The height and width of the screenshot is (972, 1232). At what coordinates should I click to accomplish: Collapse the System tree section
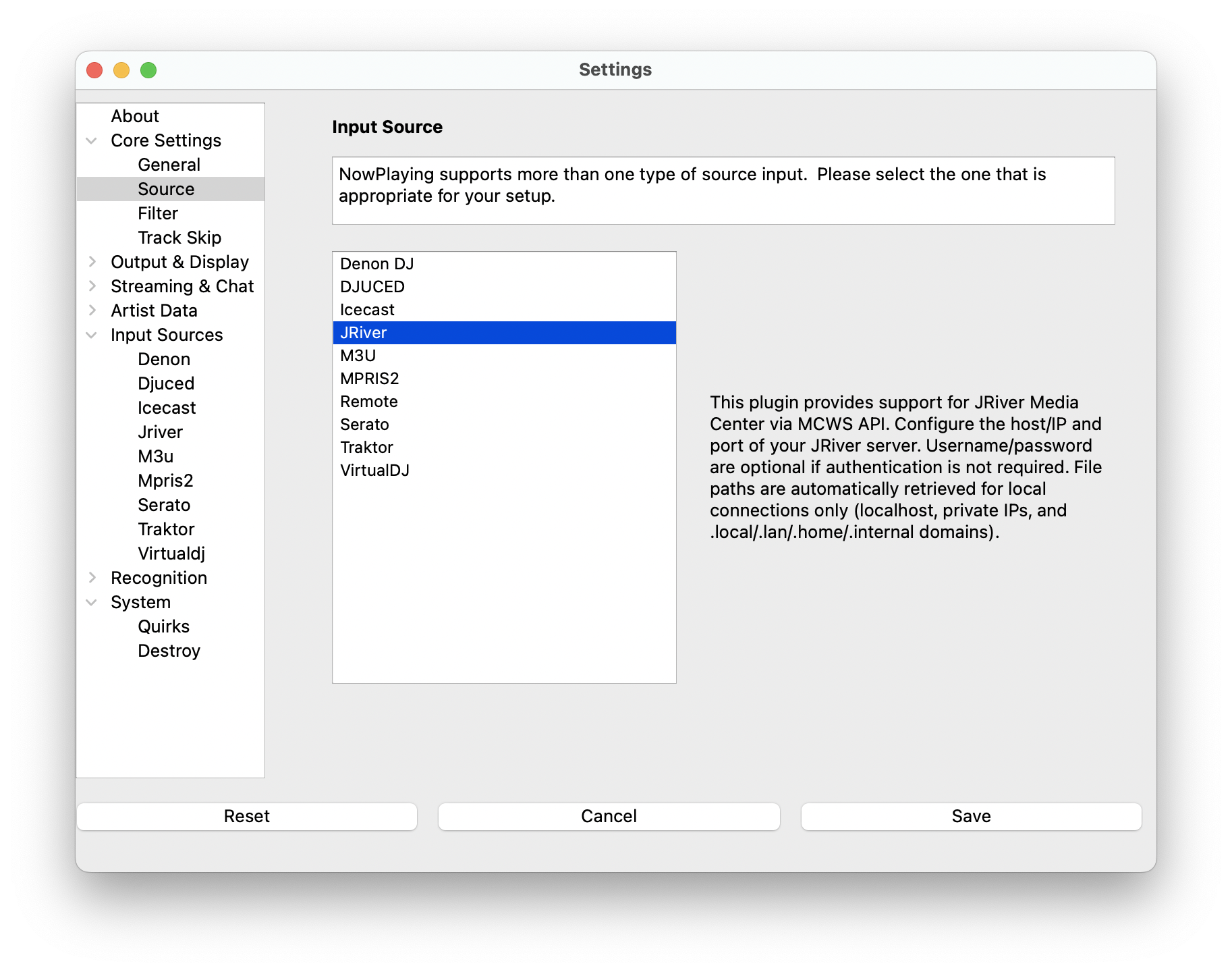click(x=92, y=603)
